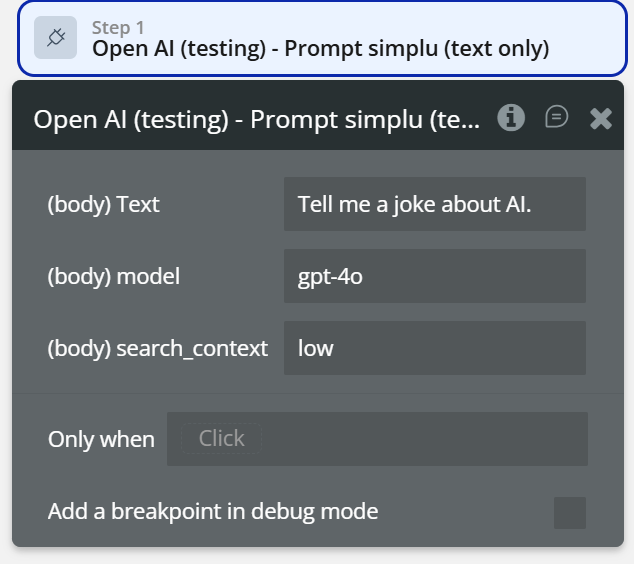Click the 'Only when' label
The image size is (634, 564).
101,440
